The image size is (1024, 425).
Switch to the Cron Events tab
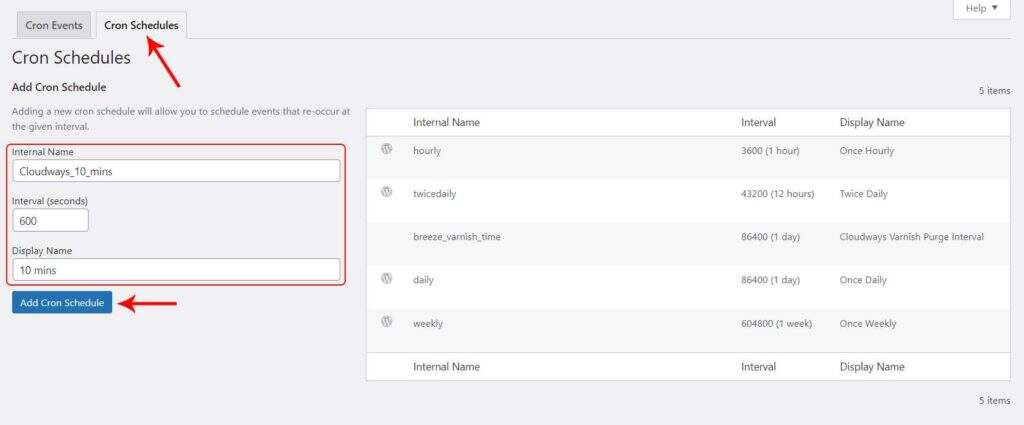54,25
